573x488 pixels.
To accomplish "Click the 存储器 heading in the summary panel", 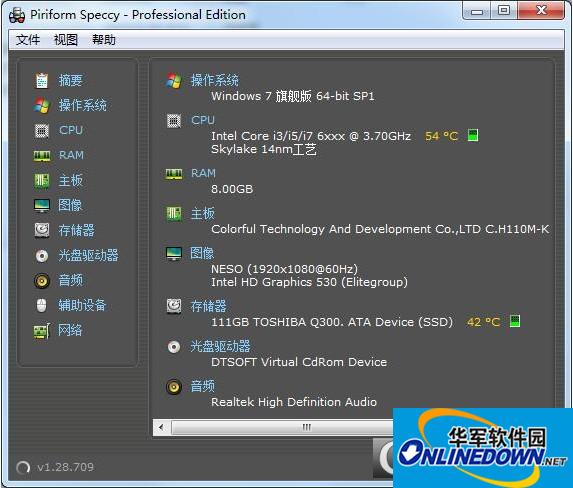I will pos(209,306).
